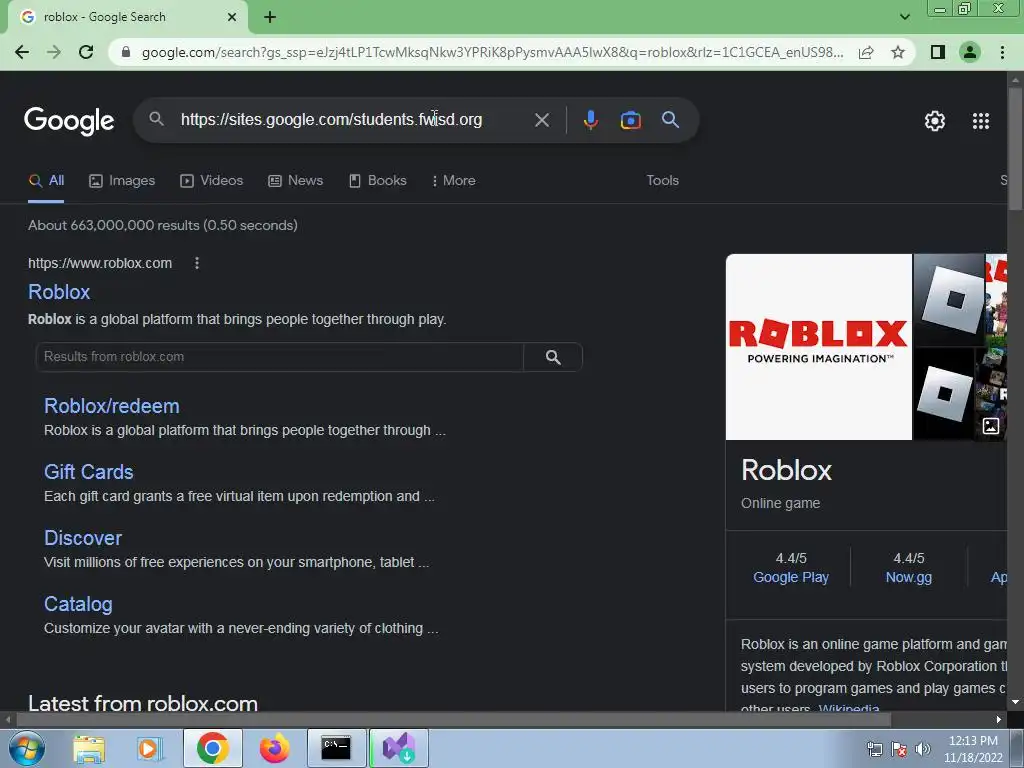Open the Gift Cards sitelink
The image size is (1024, 768).
pyautogui.click(x=89, y=472)
